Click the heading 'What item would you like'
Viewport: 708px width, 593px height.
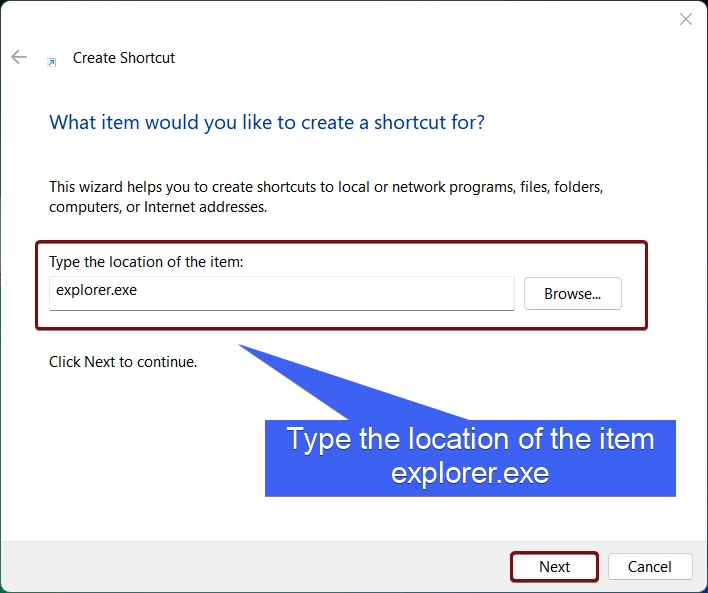pyautogui.click(x=267, y=122)
